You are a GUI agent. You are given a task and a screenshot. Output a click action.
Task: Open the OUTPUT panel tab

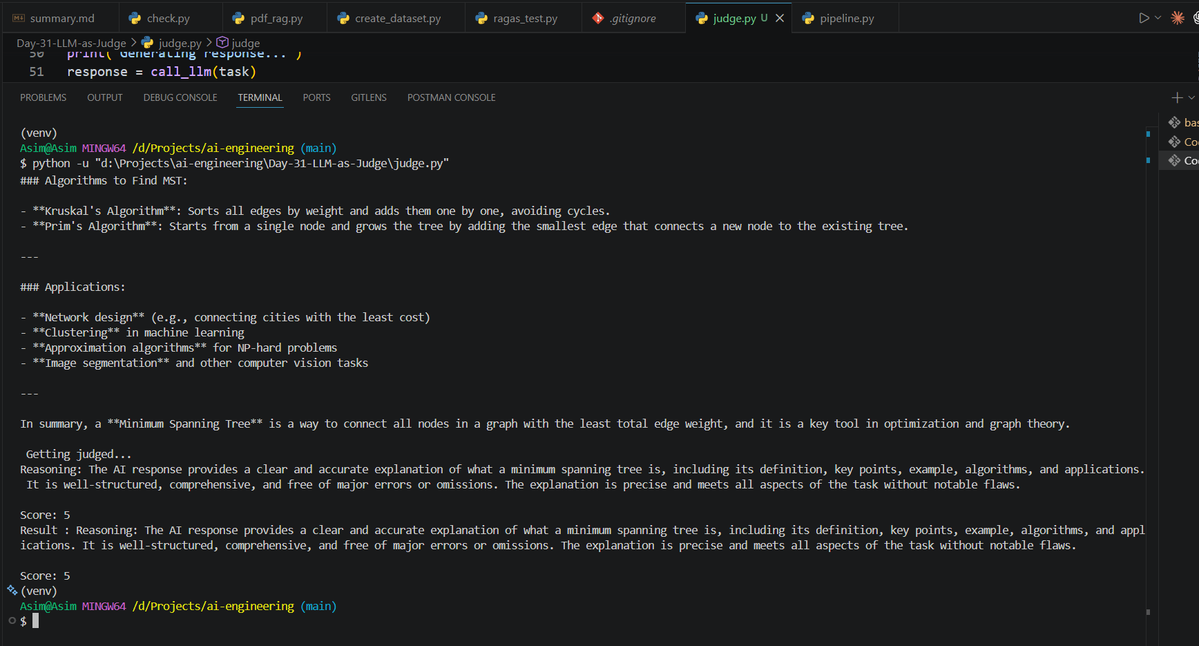point(105,98)
